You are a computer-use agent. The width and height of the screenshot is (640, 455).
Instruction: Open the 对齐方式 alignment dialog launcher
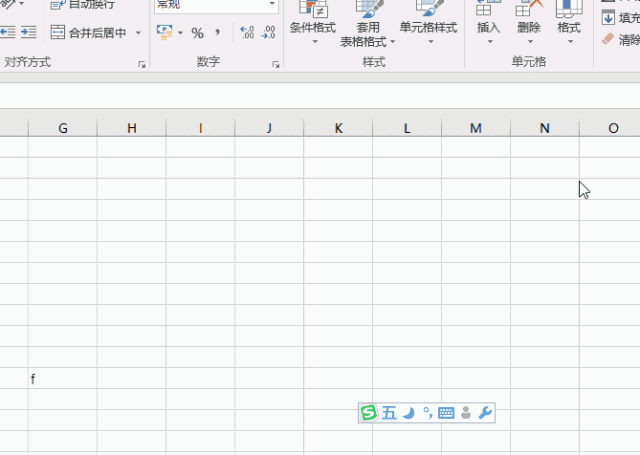(142, 64)
